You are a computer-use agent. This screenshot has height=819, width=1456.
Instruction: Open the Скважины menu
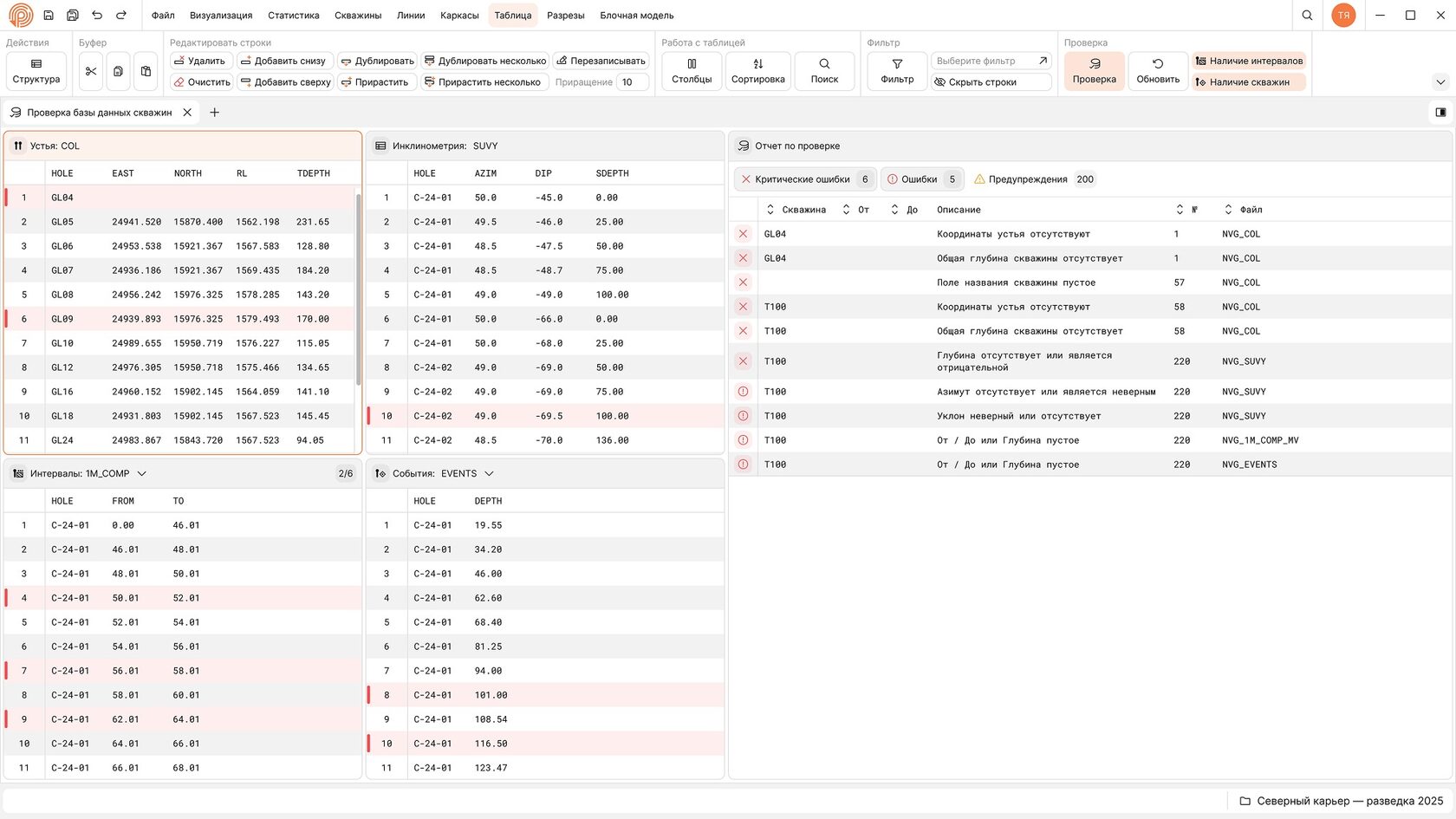pos(358,15)
